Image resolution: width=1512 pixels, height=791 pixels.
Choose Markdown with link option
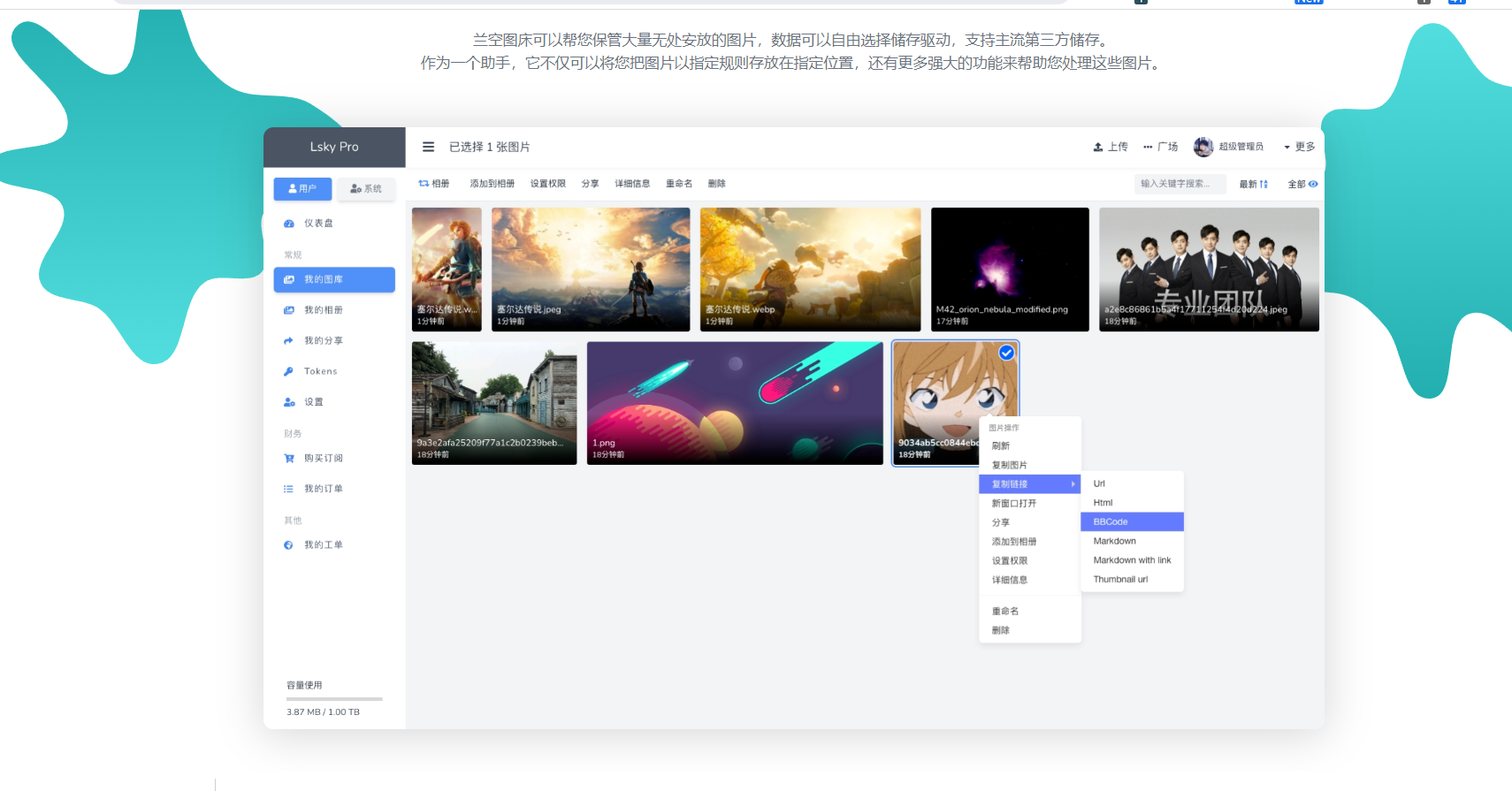(1132, 560)
